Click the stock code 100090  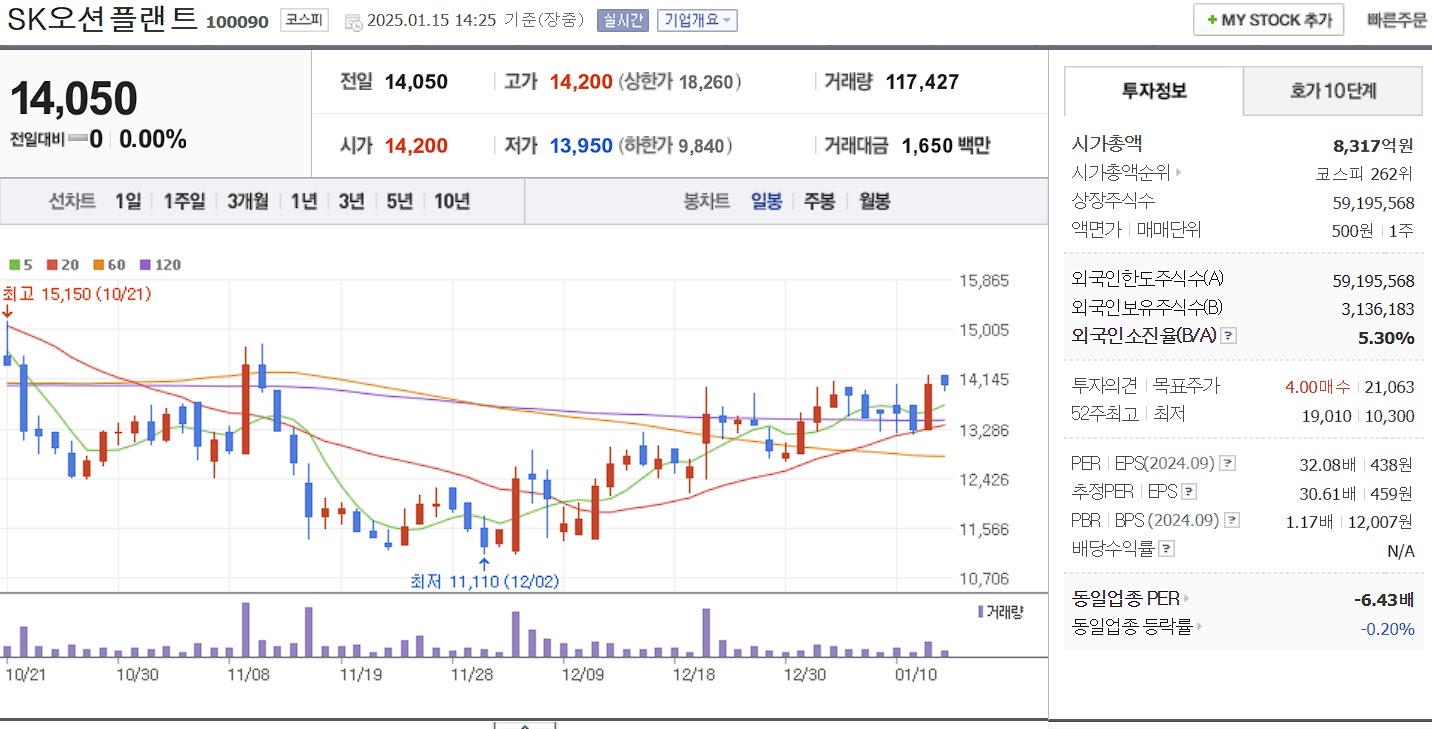(x=237, y=21)
